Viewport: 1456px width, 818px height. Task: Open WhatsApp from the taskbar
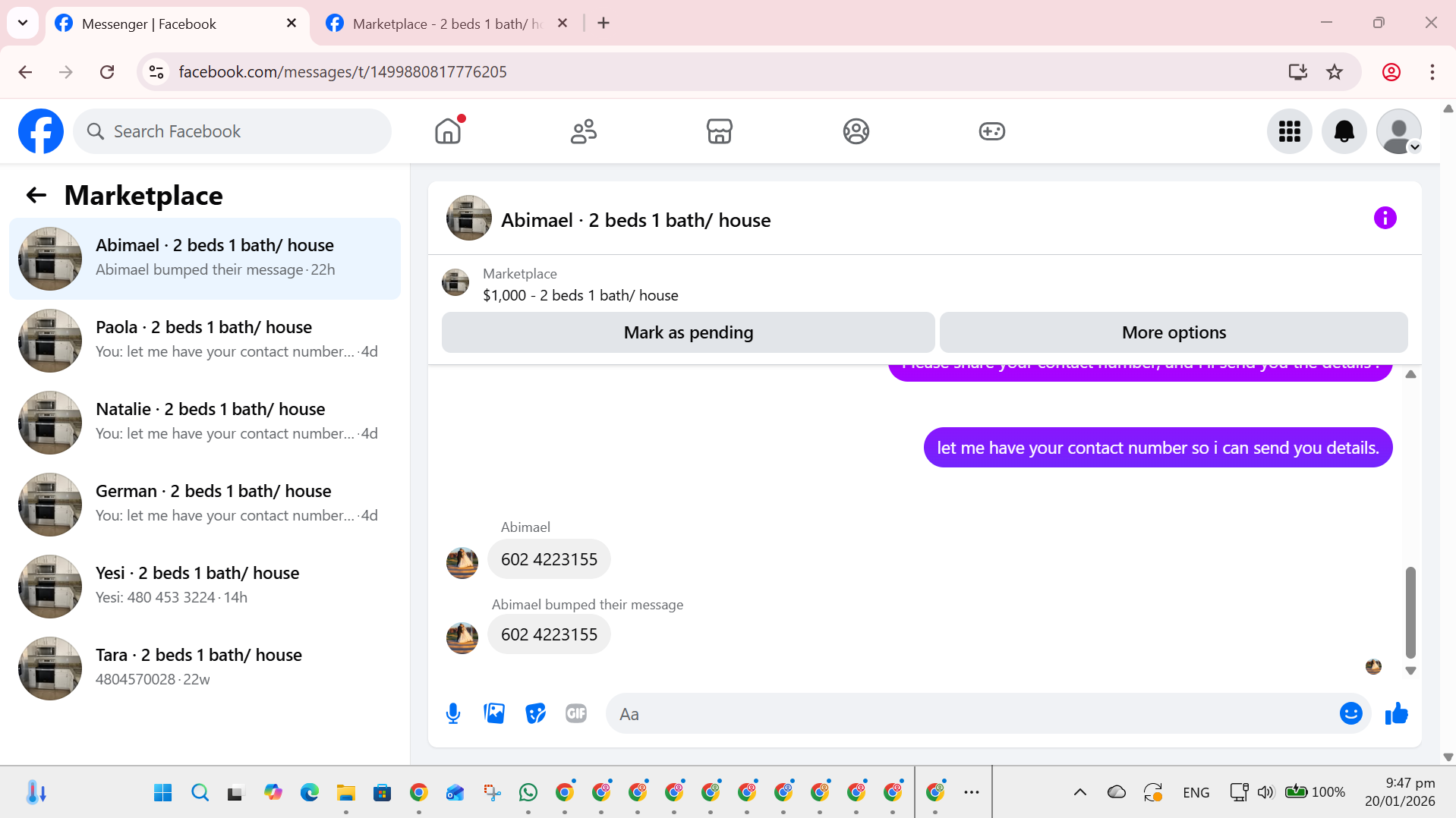click(x=528, y=793)
